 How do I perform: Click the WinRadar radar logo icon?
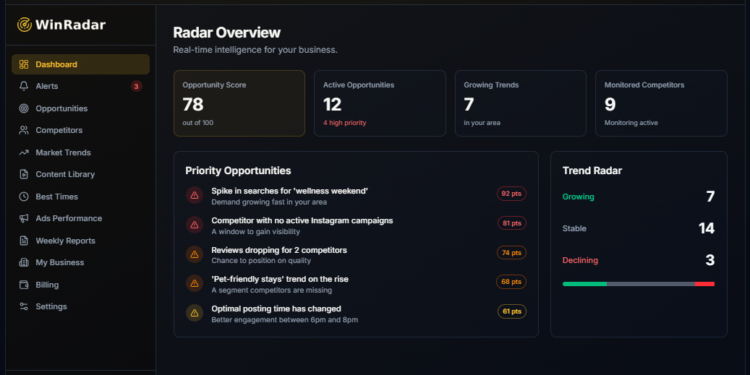[24, 25]
